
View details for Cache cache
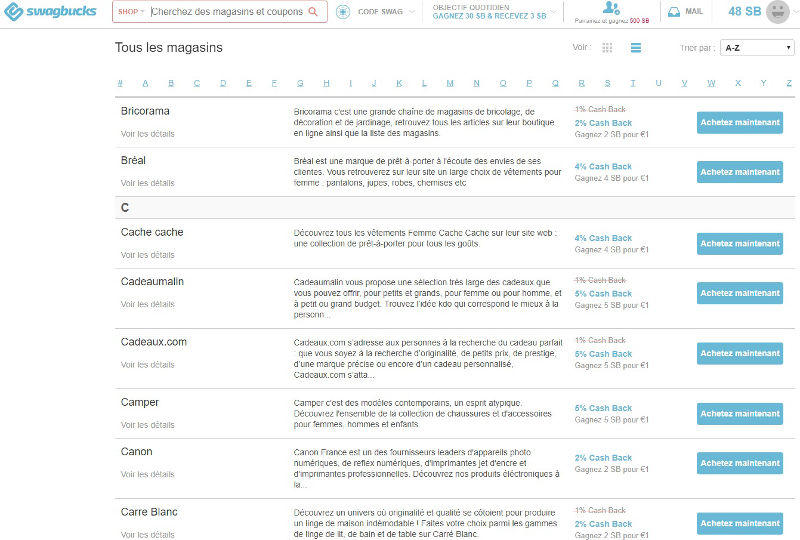click(x=147, y=255)
